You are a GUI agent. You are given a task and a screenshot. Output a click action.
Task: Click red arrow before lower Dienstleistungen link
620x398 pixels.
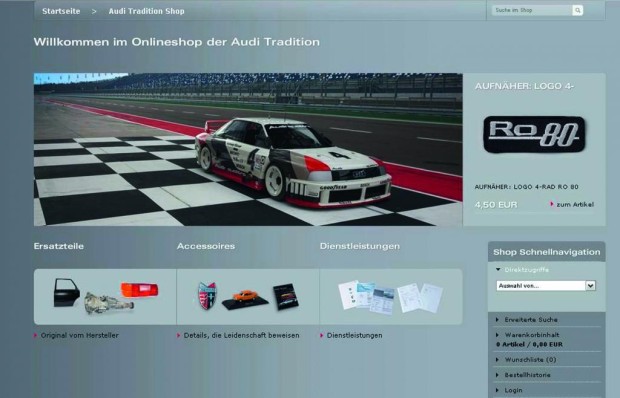click(x=322, y=335)
